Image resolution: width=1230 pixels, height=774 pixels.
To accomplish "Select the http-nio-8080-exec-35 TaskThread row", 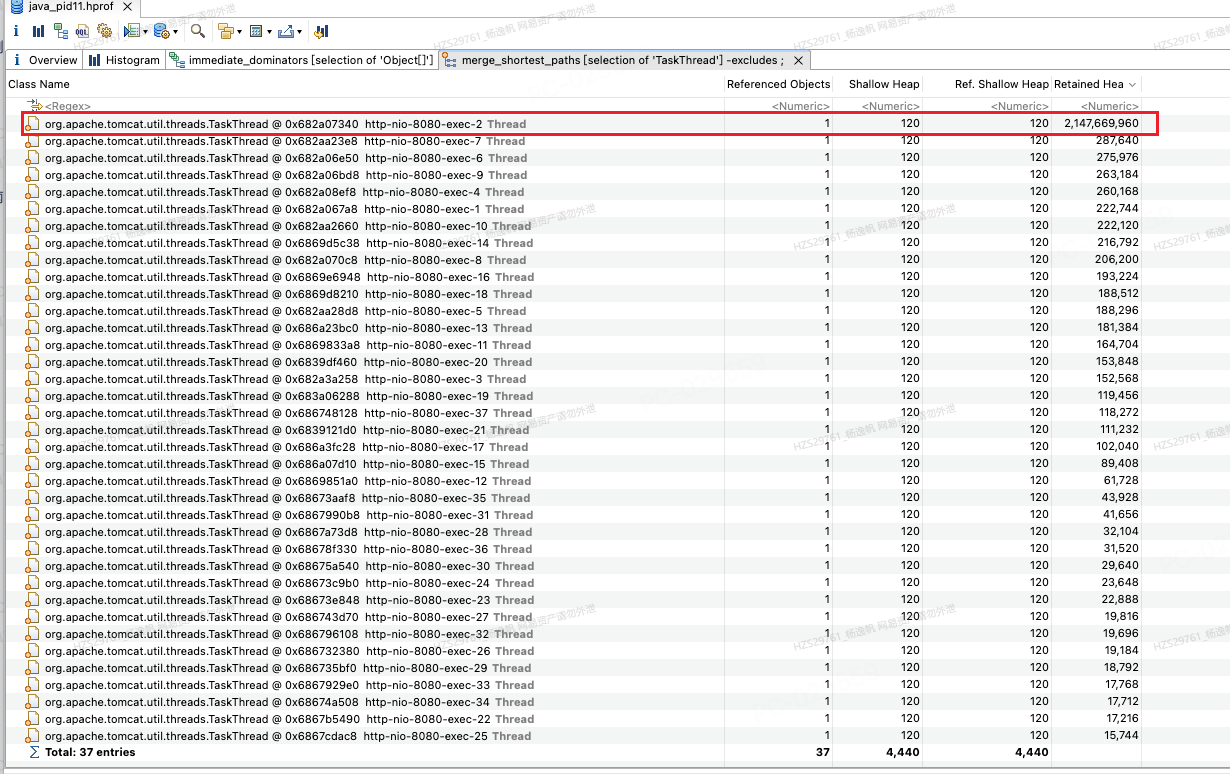I will [x=572, y=498].
